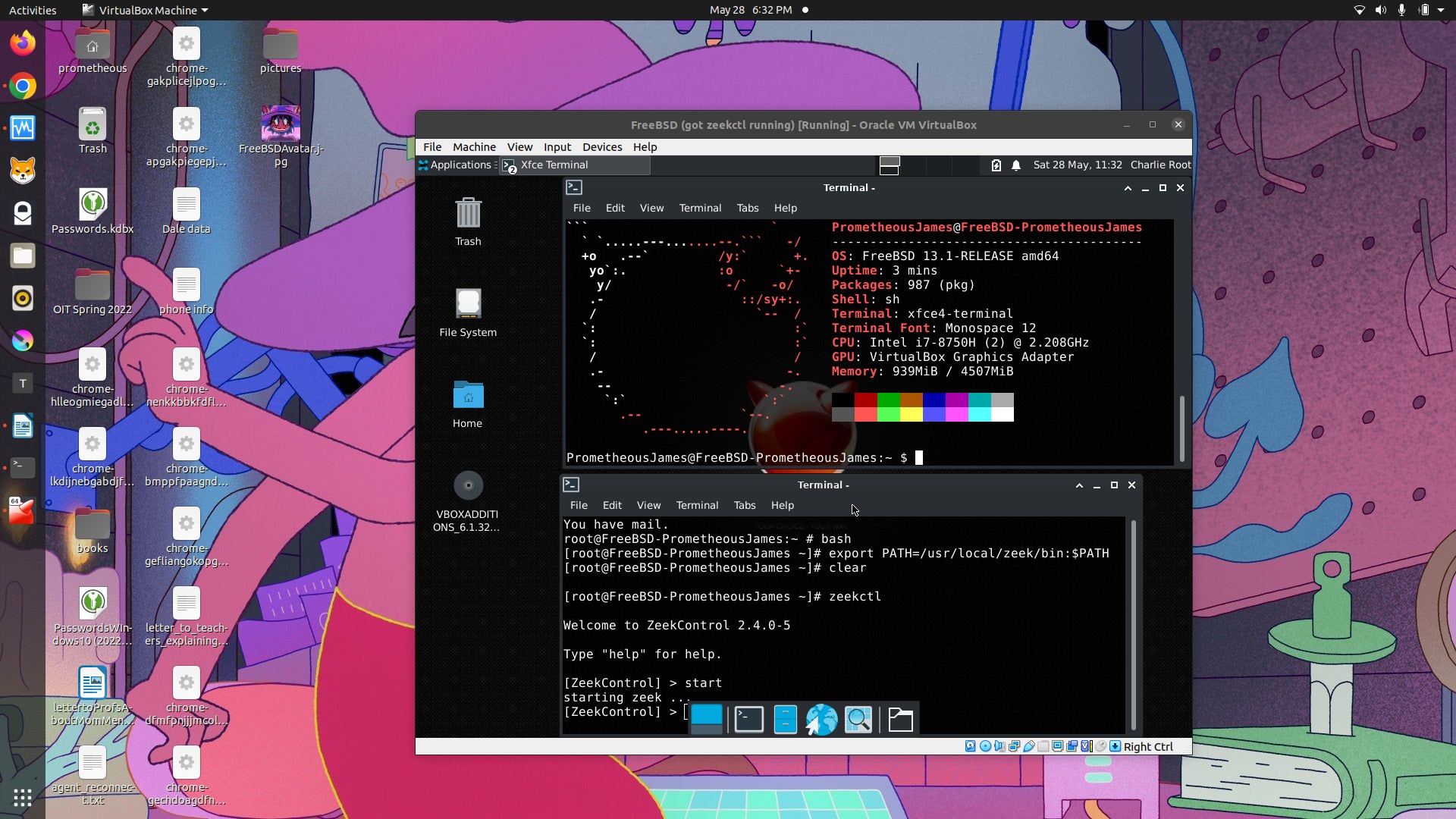Open application finder magnifier in Xfce dock

tap(858, 719)
